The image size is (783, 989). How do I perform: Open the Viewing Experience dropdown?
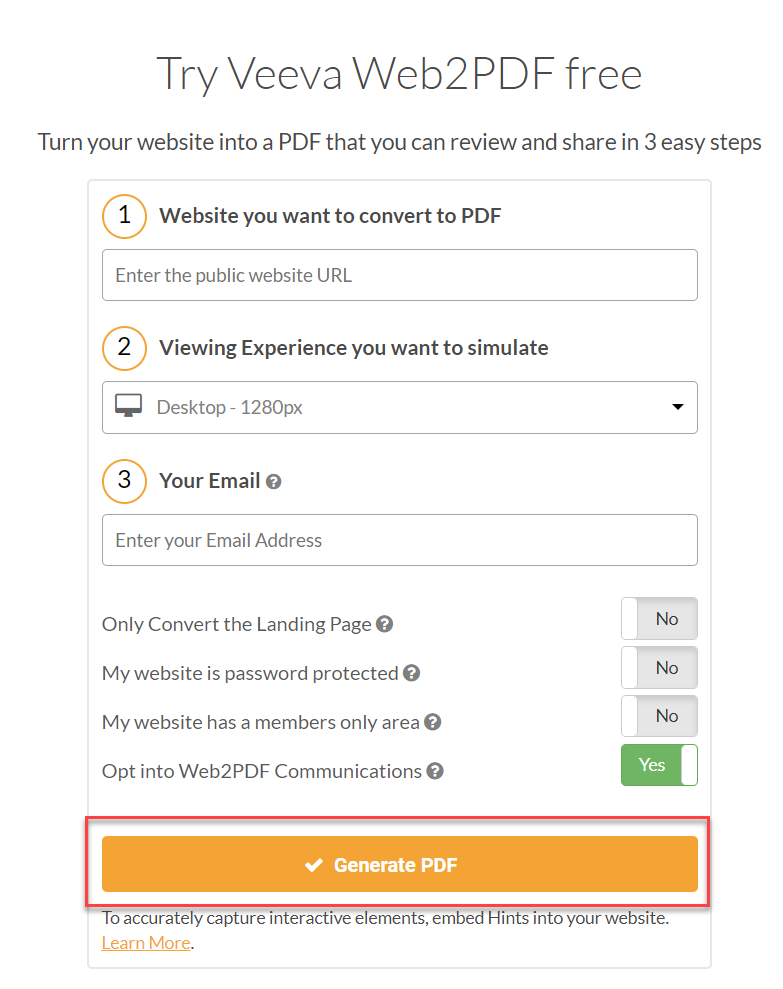[399, 407]
